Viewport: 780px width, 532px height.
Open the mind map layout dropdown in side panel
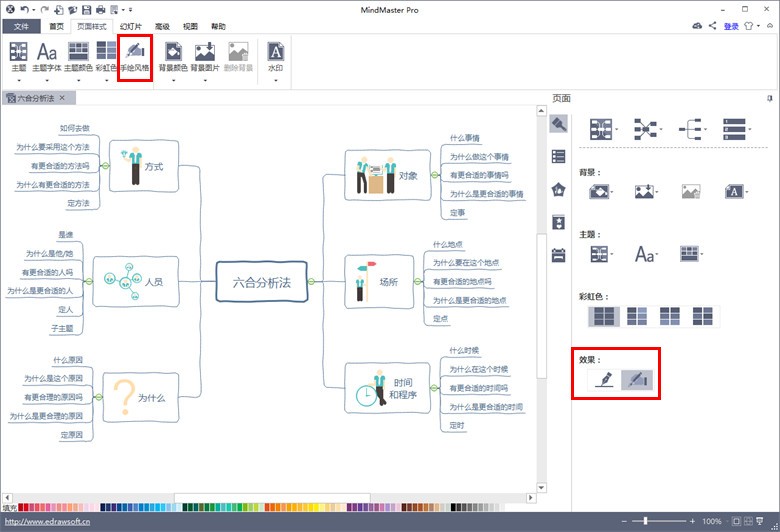pos(603,129)
